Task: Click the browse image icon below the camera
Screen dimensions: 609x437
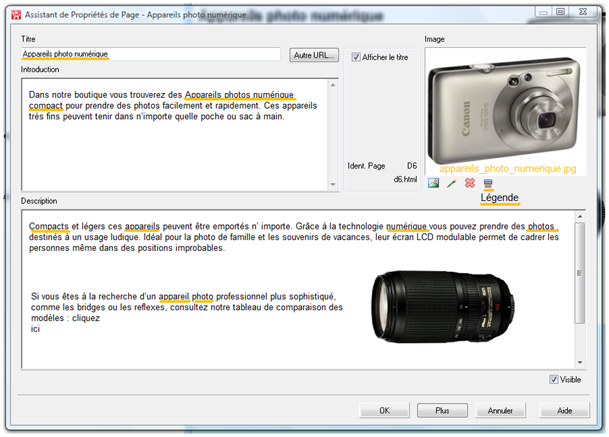Action: click(x=433, y=183)
